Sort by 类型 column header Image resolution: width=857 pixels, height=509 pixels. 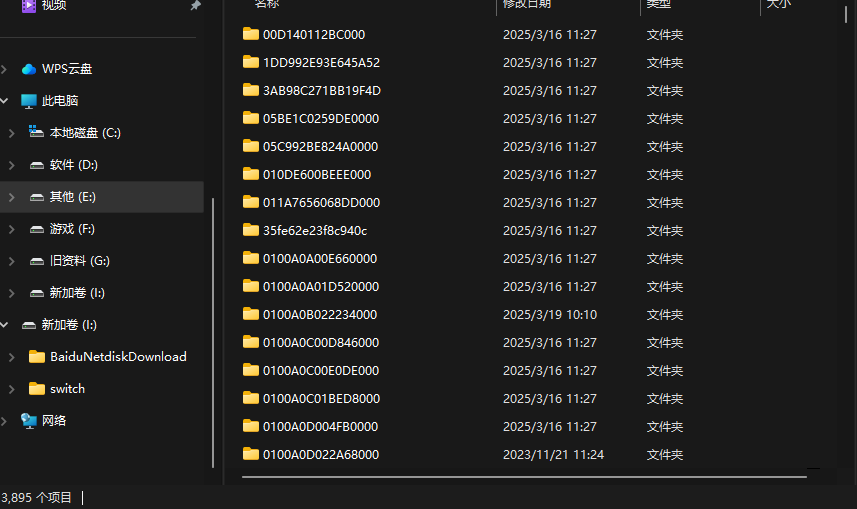pyautogui.click(x=660, y=5)
